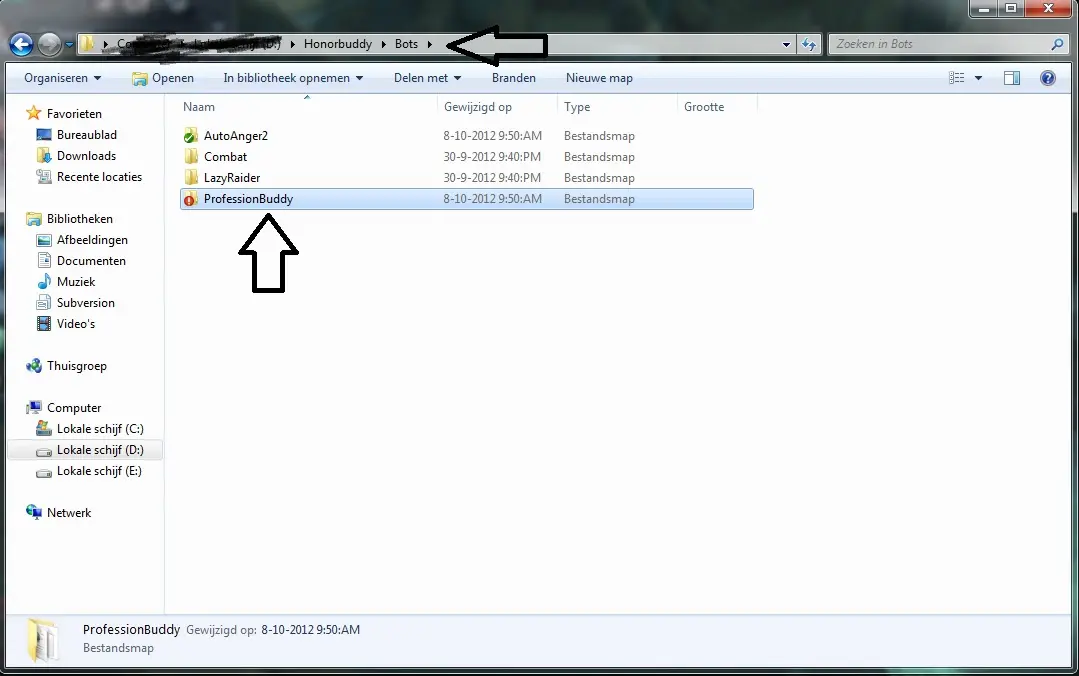Maximize the Explorer window
Image resolution: width=1079 pixels, height=676 pixels.
tap(1011, 8)
